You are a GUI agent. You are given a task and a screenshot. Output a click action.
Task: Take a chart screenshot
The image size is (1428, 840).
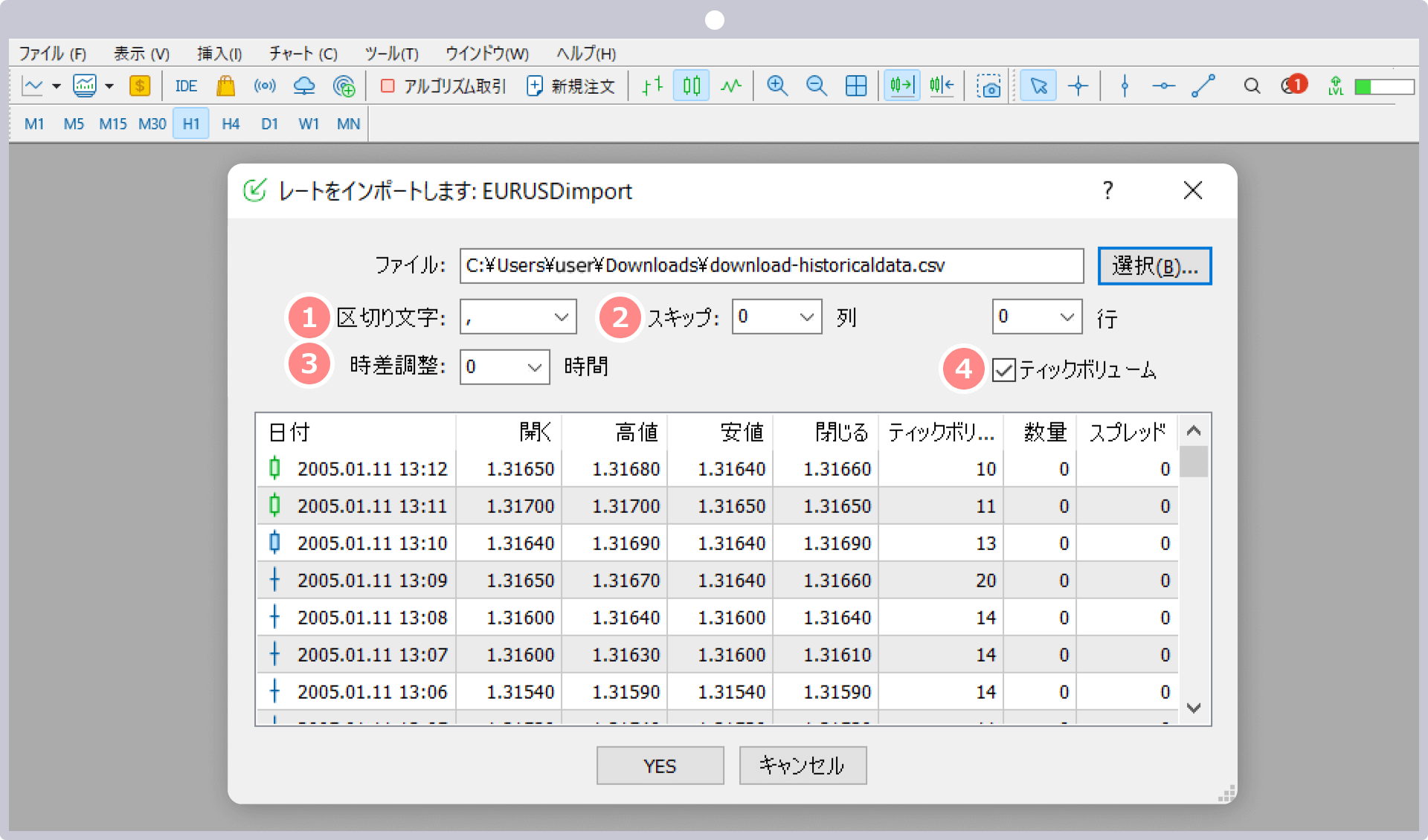(988, 86)
